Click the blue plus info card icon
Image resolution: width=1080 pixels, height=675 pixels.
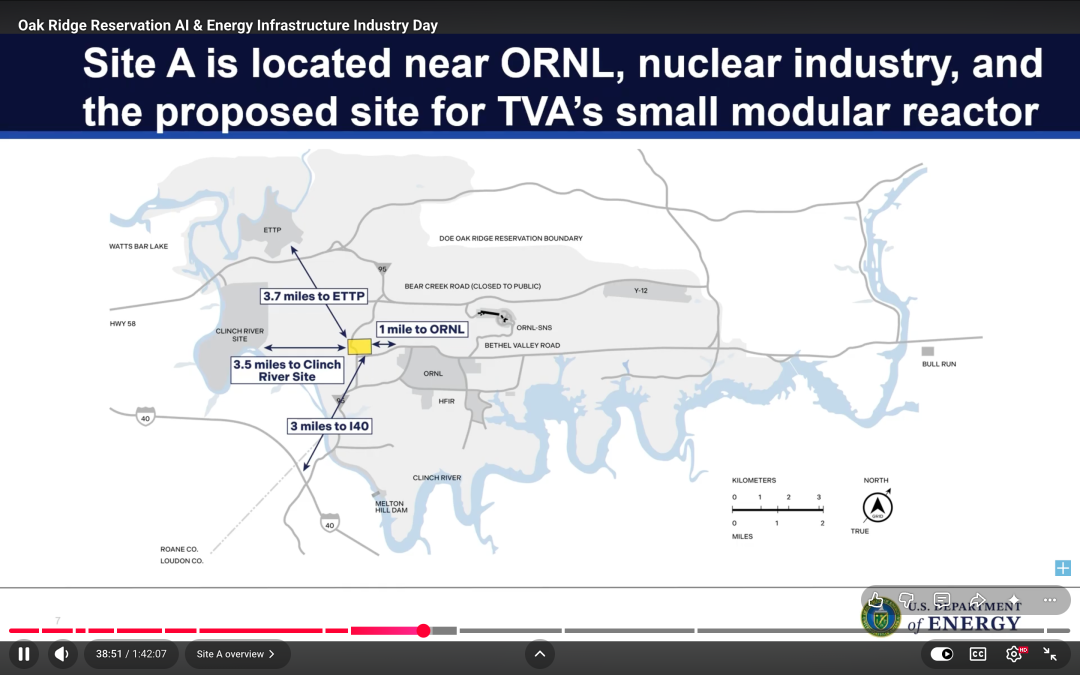1063,568
